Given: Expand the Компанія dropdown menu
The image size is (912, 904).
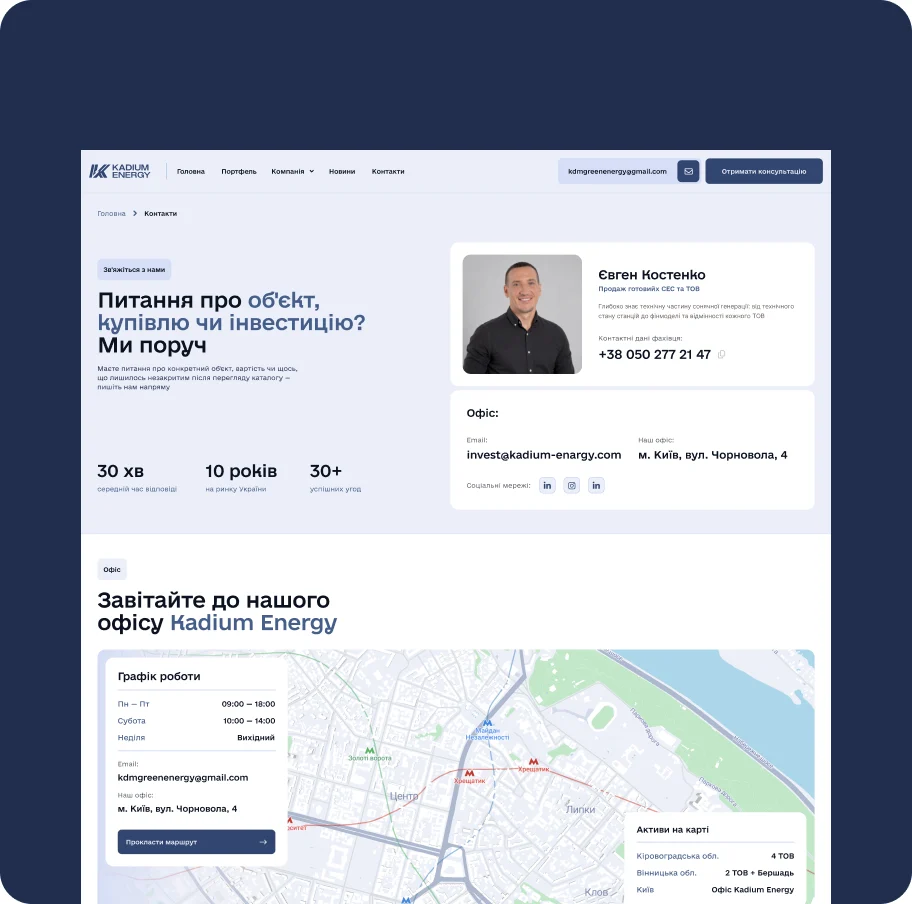Looking at the screenshot, I should (293, 172).
